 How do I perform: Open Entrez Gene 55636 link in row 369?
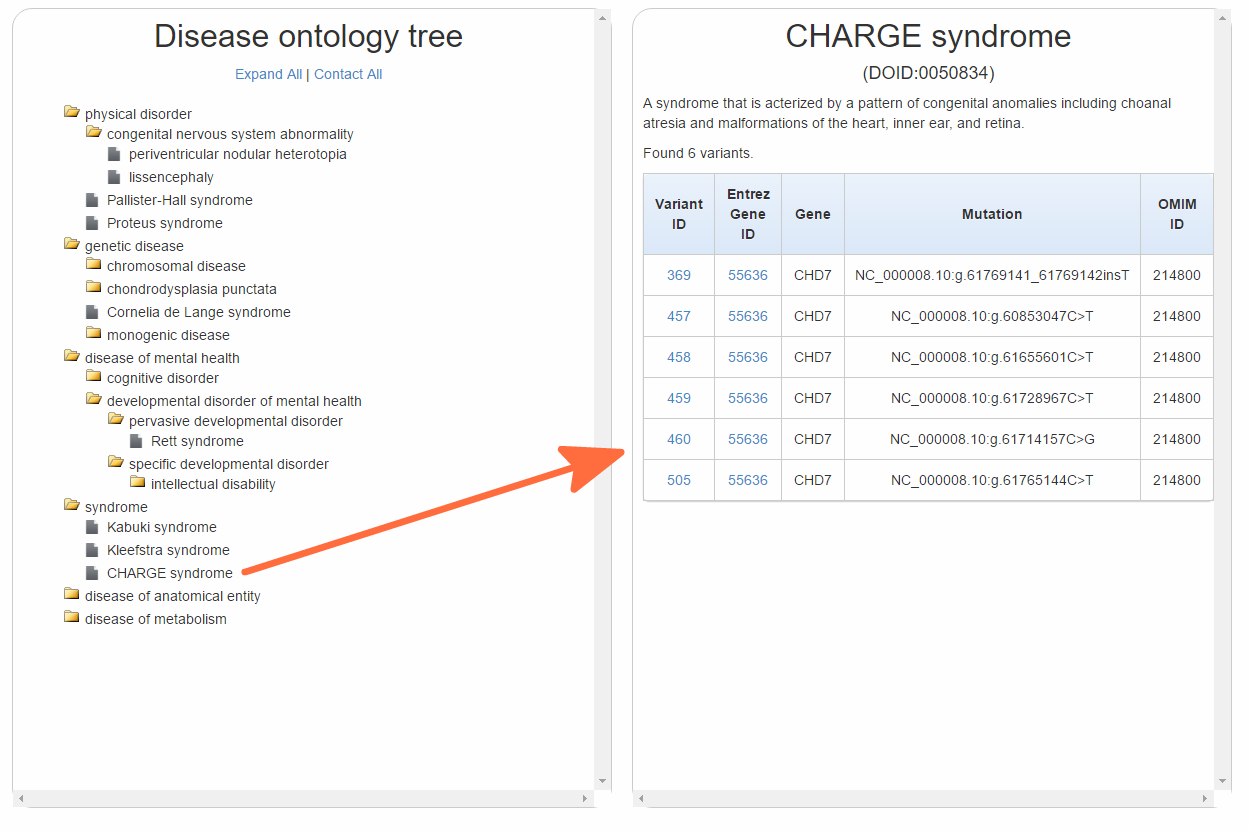[748, 275]
